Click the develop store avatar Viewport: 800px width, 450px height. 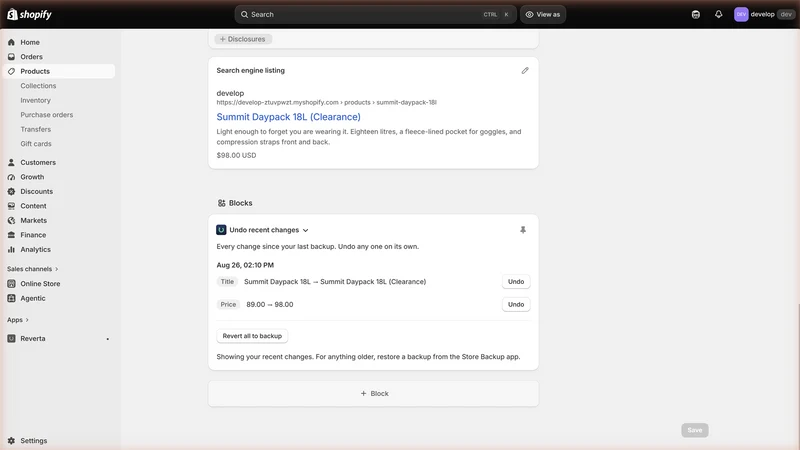click(741, 14)
